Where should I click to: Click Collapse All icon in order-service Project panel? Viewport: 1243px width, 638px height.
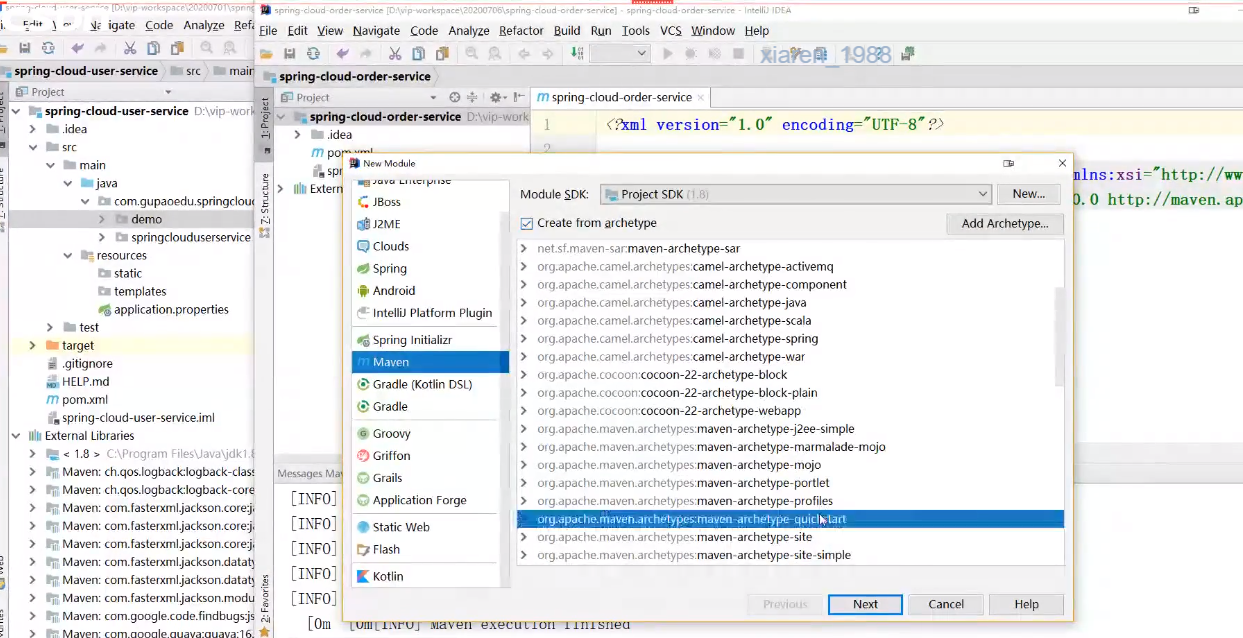(x=473, y=97)
